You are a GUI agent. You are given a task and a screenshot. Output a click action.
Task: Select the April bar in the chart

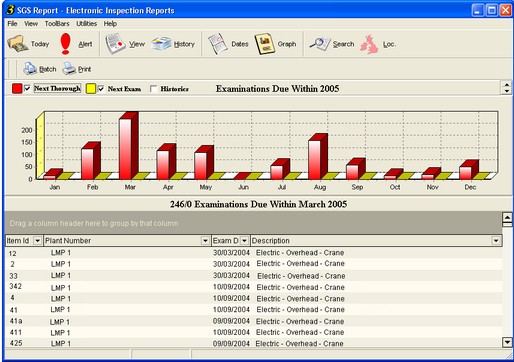[166, 162]
